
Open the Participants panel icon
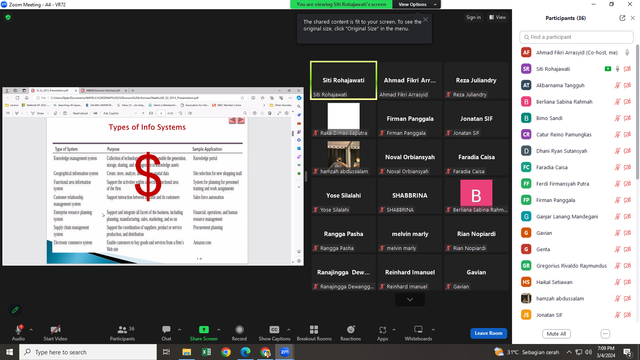click(x=122, y=329)
